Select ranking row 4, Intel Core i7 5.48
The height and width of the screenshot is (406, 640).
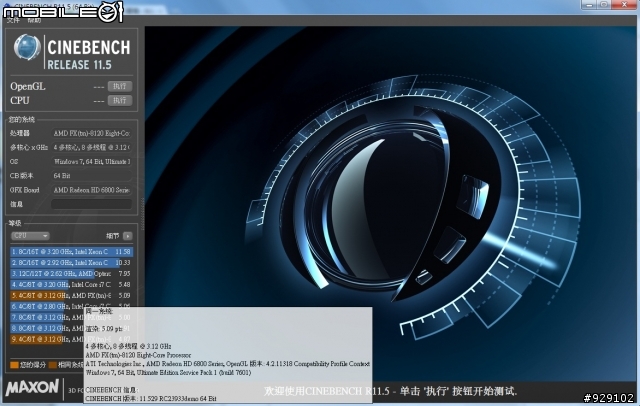coord(71,284)
